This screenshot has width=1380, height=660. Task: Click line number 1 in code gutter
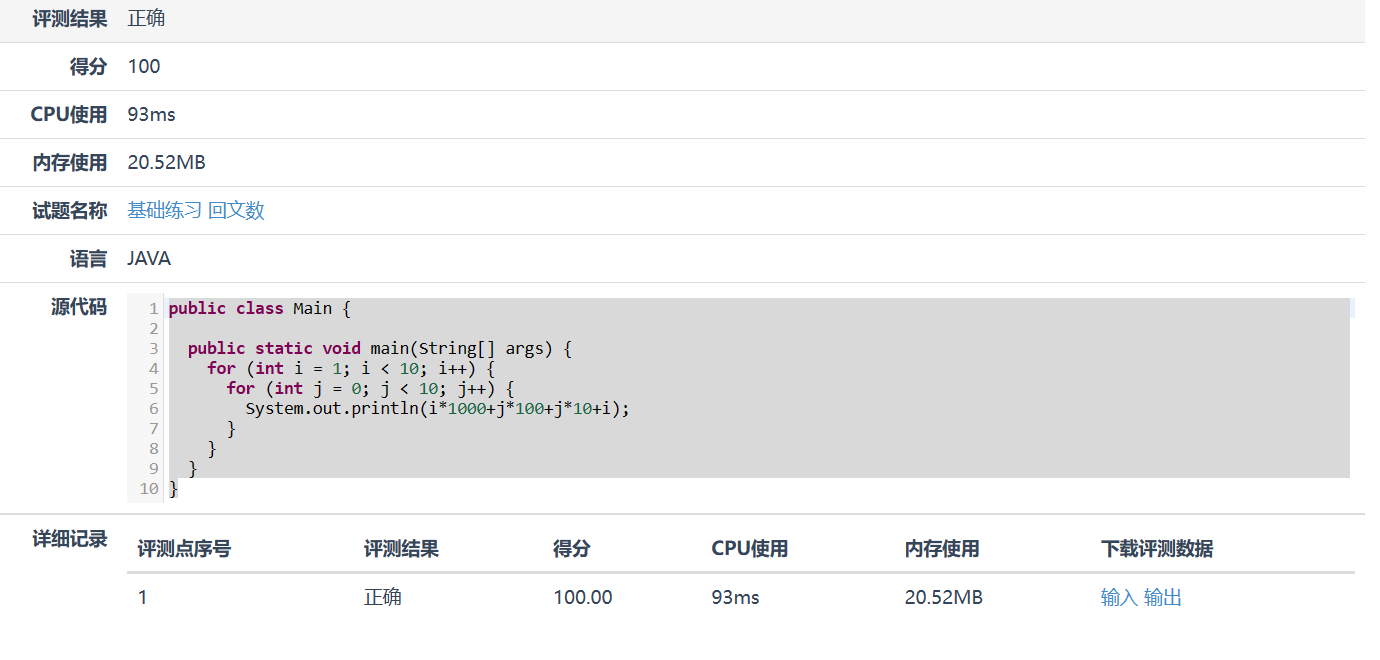click(153, 309)
